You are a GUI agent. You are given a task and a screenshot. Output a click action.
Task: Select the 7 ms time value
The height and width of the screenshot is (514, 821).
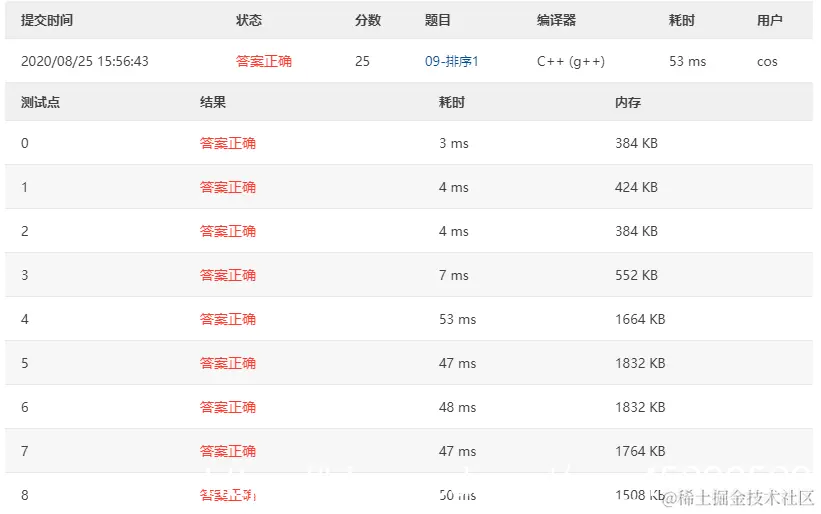click(x=454, y=275)
